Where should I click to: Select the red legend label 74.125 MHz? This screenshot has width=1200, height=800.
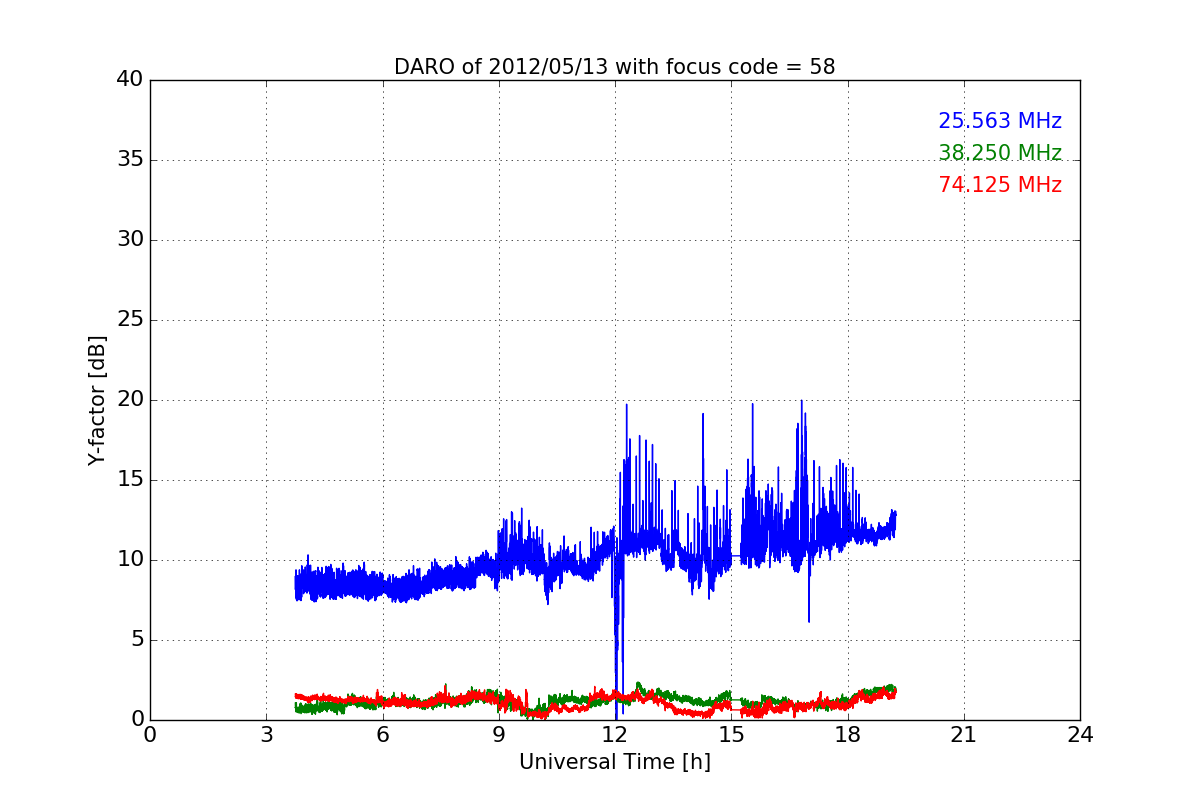[x=1000, y=185]
